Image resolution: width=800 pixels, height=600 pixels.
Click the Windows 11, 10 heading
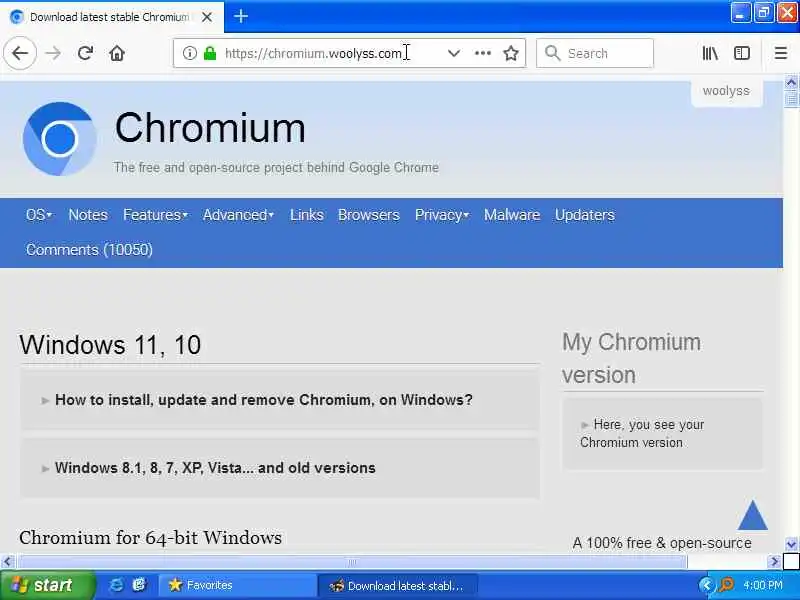click(x=110, y=345)
